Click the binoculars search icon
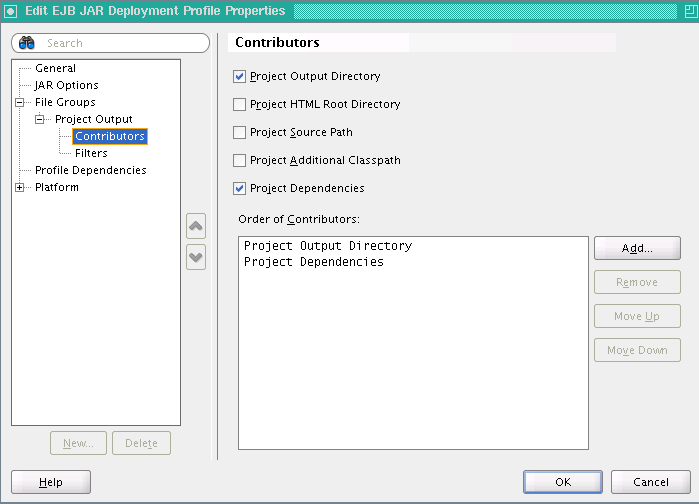The height and width of the screenshot is (504, 699). pyautogui.click(x=27, y=43)
